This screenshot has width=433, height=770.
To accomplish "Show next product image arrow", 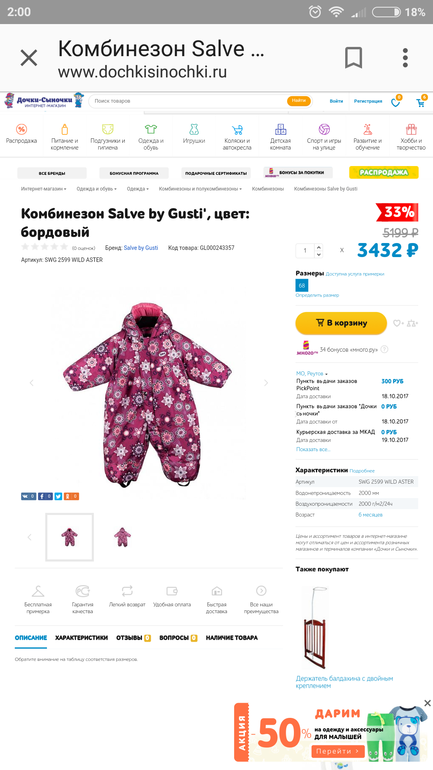I will pyautogui.click(x=266, y=383).
